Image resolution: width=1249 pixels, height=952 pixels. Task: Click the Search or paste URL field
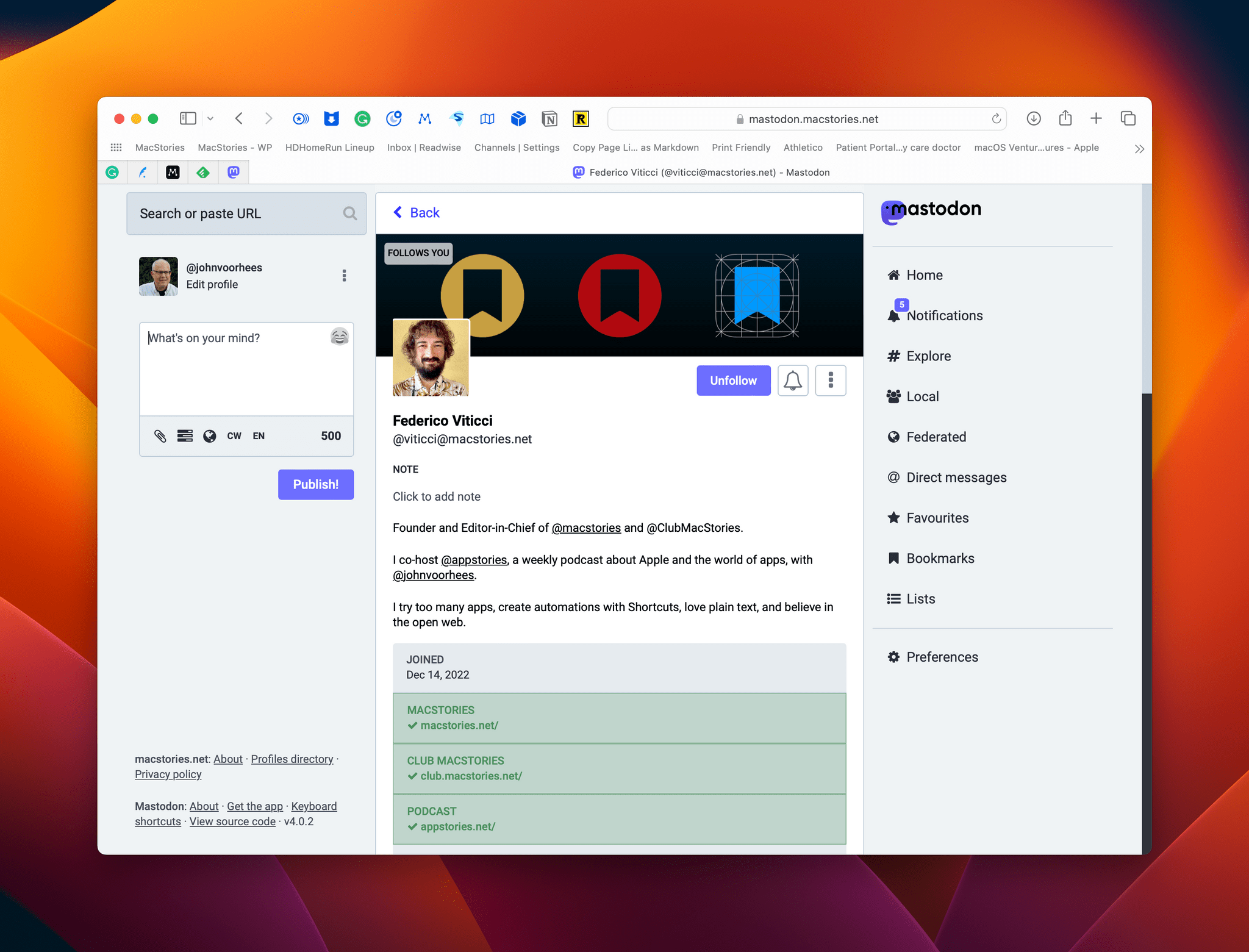(246, 213)
